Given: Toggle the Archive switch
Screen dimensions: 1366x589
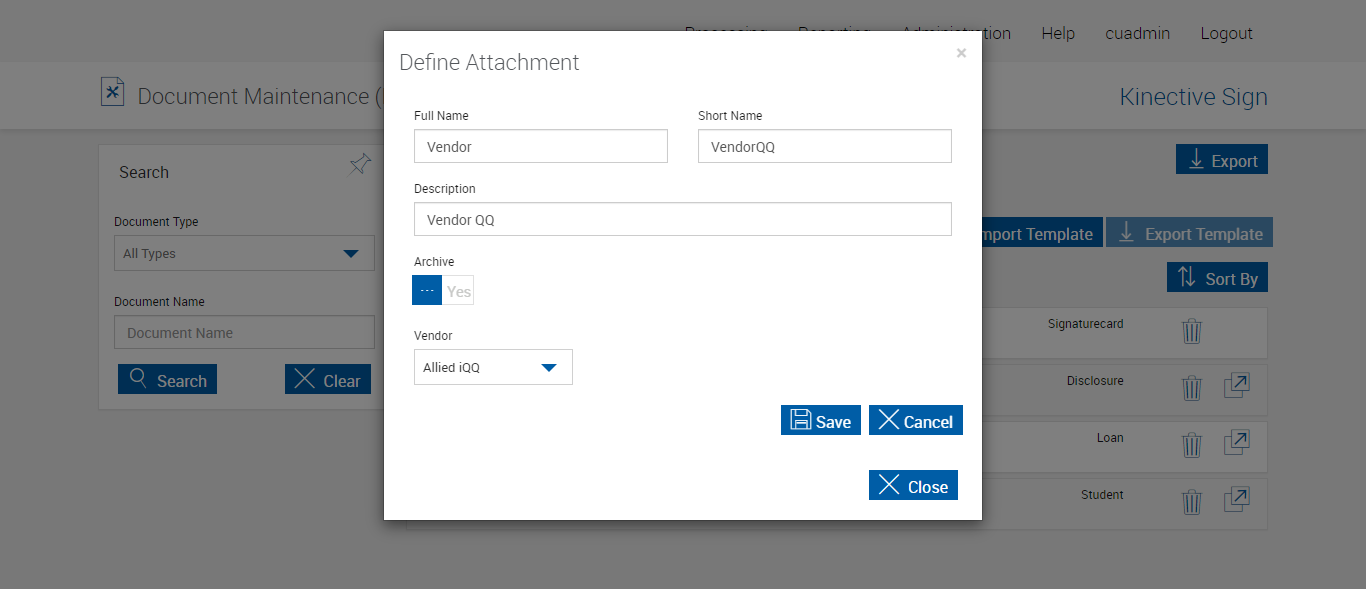Looking at the screenshot, I should (x=442, y=291).
